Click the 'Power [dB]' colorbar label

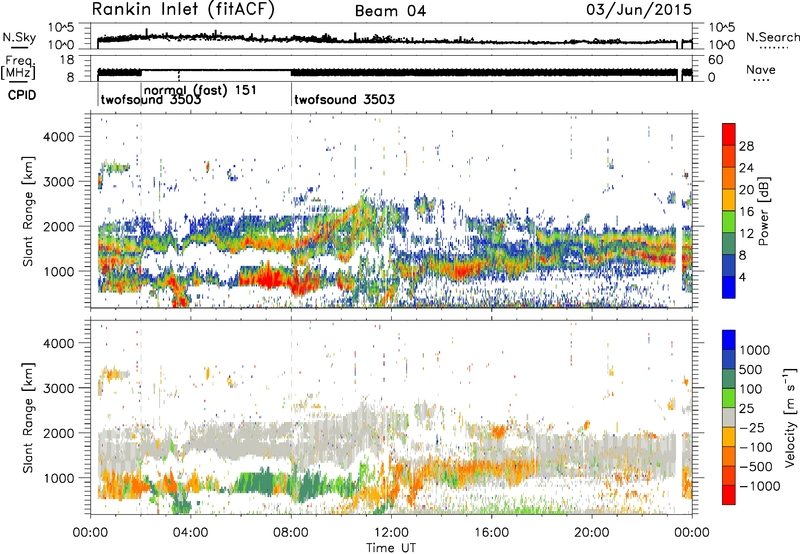pyautogui.click(x=763, y=211)
